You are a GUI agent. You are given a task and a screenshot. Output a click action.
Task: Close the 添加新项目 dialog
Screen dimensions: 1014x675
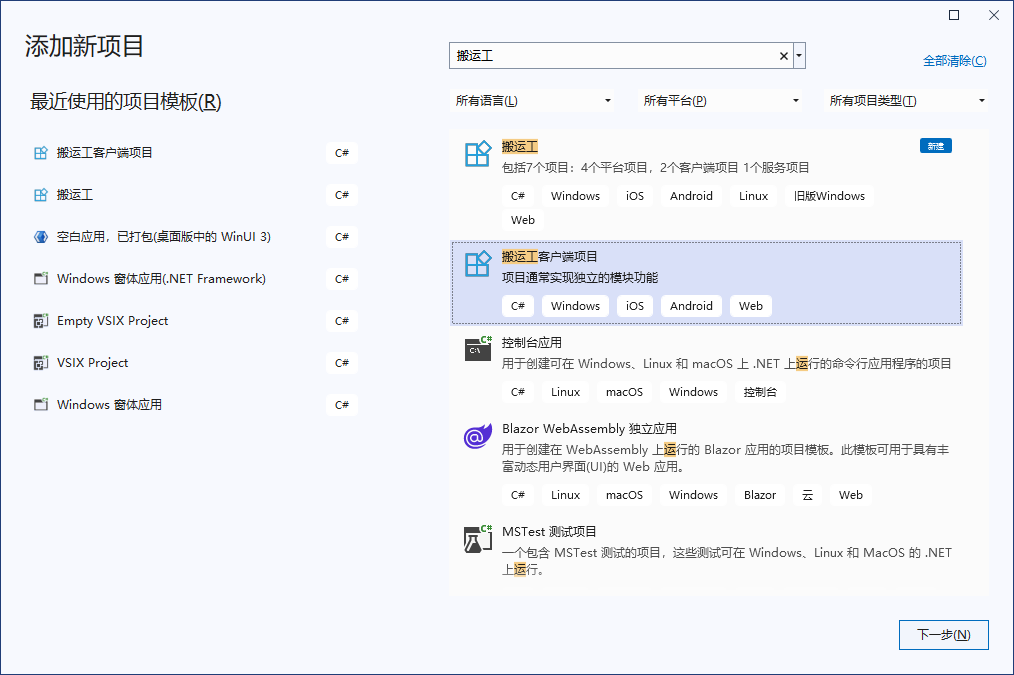click(x=994, y=15)
